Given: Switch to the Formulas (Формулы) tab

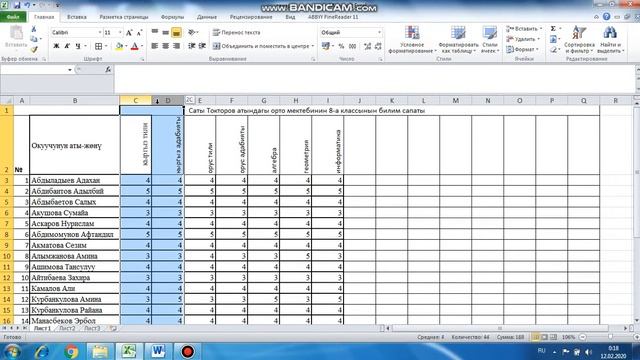Looking at the screenshot, I should pyautogui.click(x=172, y=17).
